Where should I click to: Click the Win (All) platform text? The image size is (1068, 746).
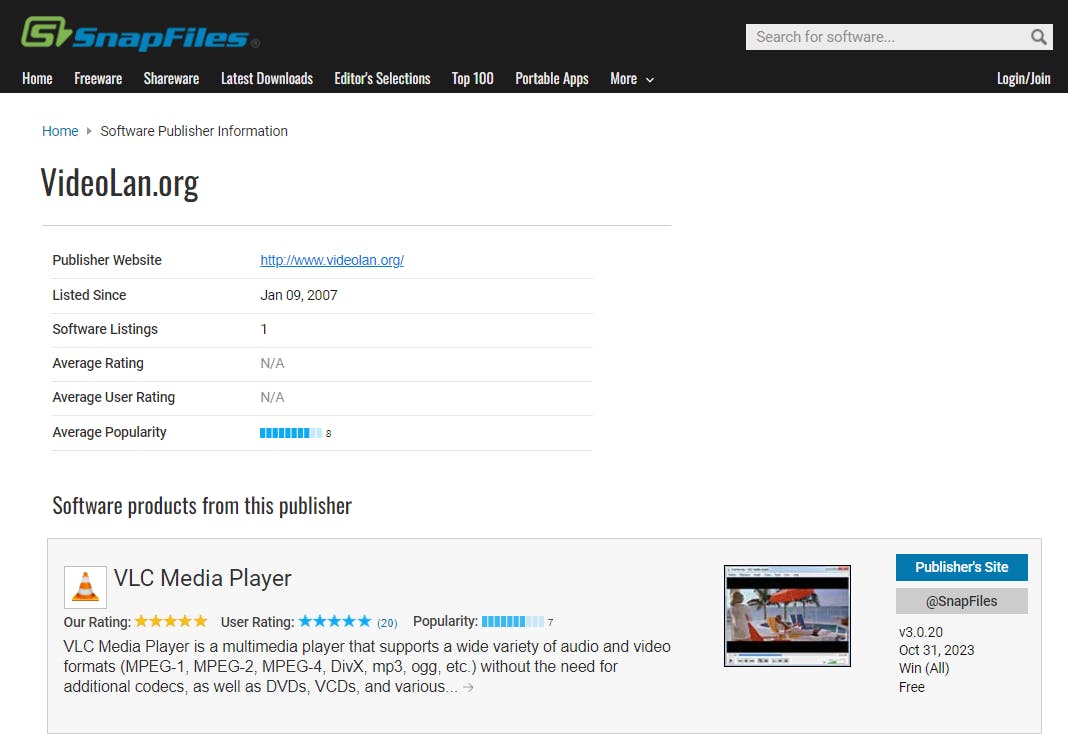(x=924, y=668)
